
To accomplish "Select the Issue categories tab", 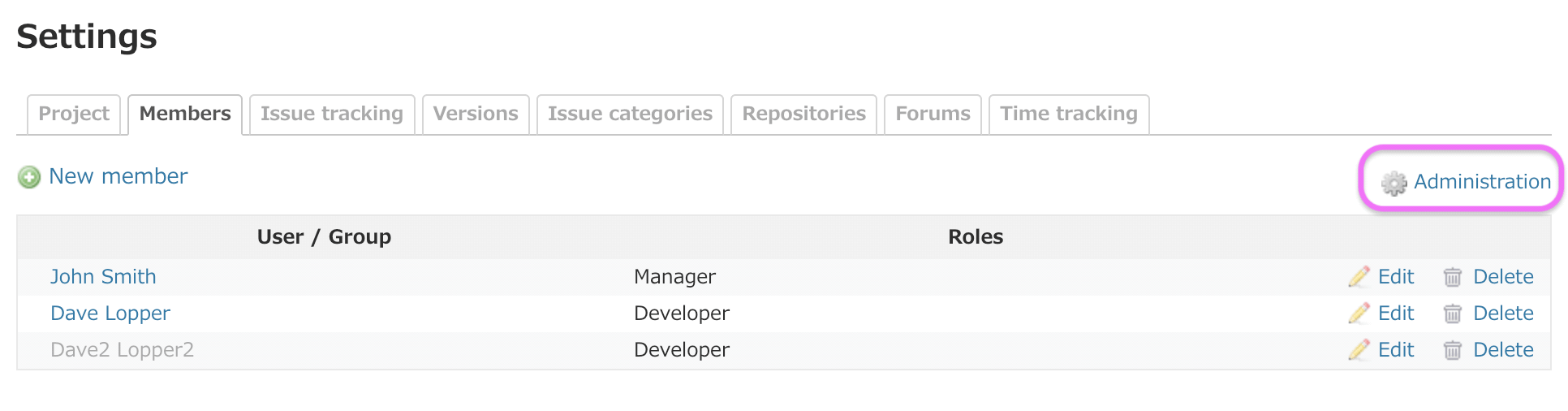I will click(630, 114).
